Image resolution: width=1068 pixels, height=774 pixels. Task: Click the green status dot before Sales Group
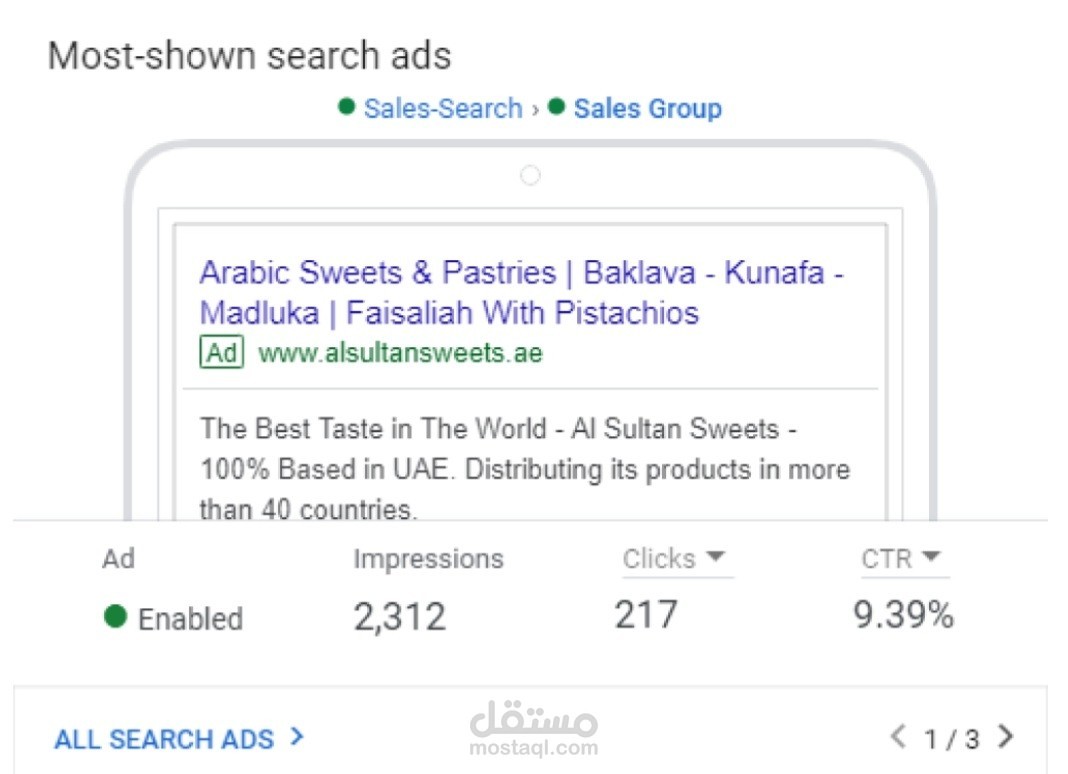click(557, 106)
